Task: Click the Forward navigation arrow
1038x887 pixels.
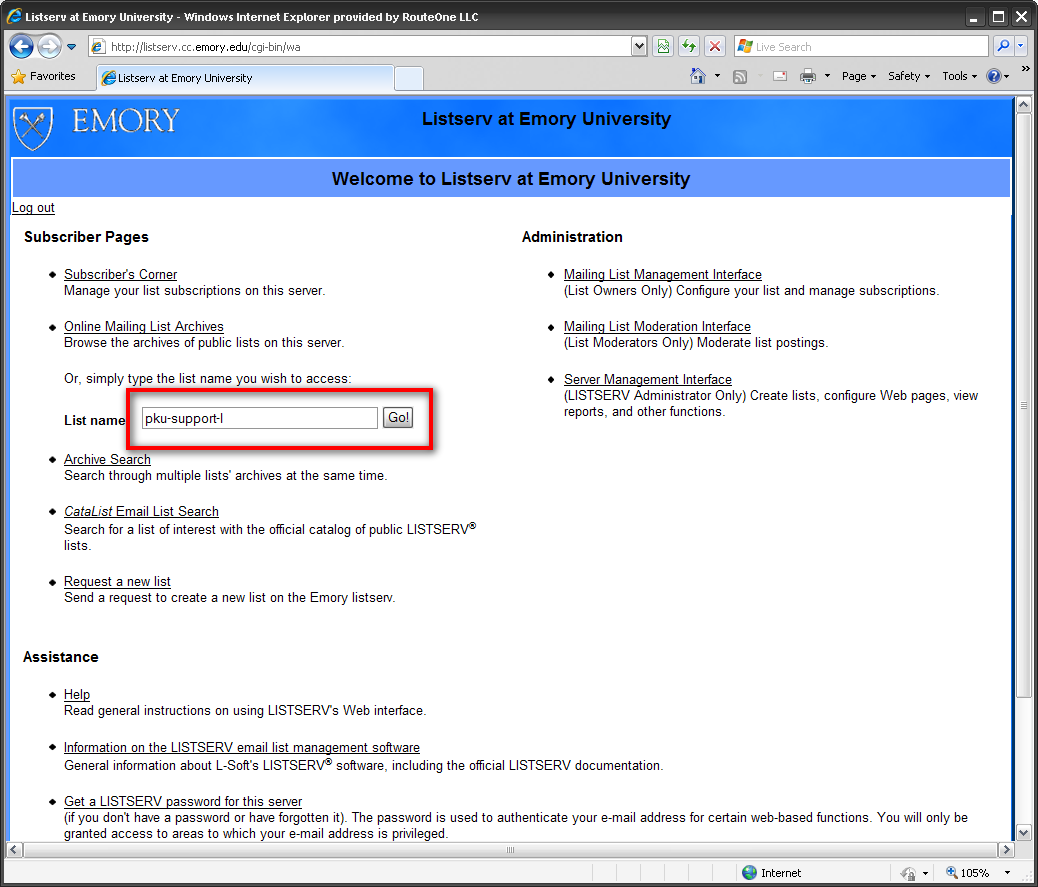Action: point(49,46)
